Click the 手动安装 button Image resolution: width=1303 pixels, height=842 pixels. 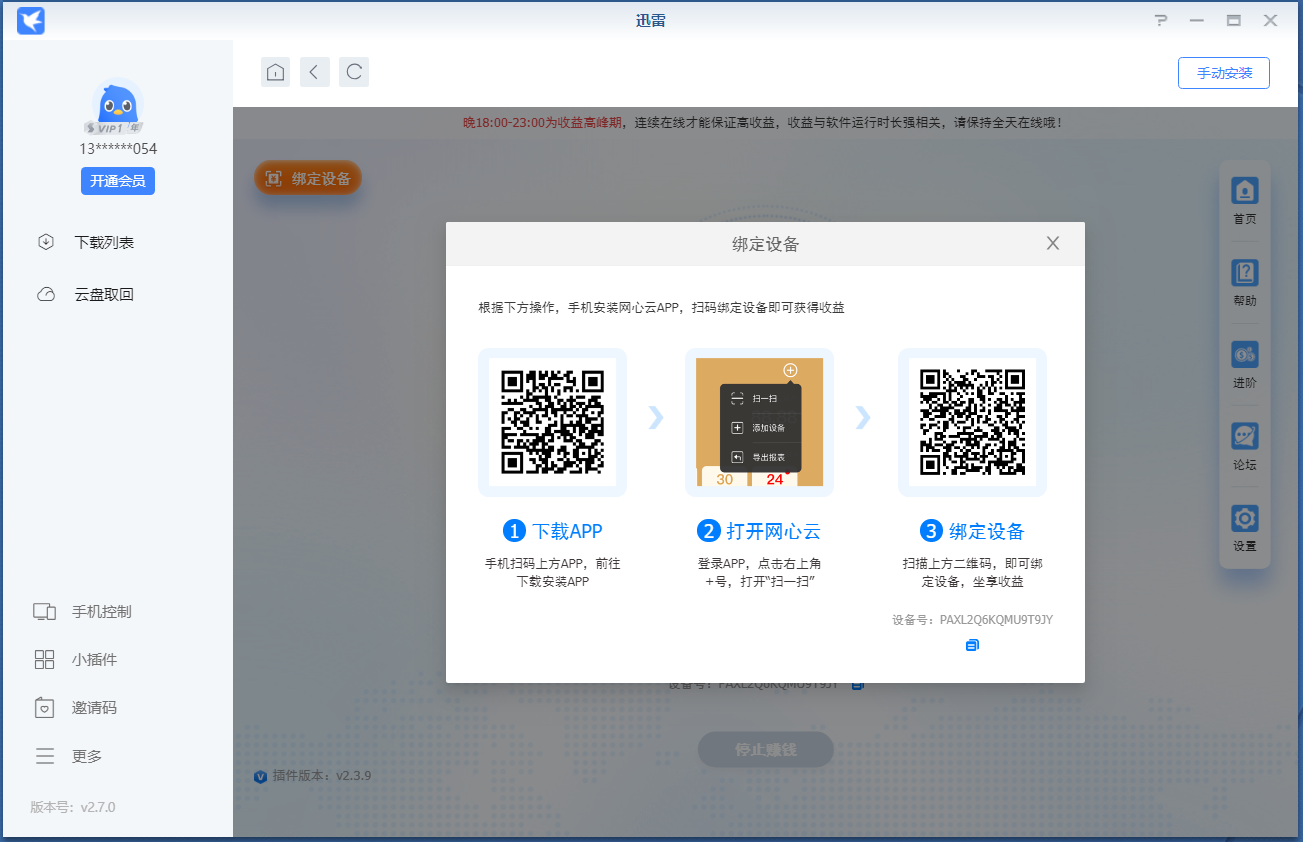point(1224,73)
